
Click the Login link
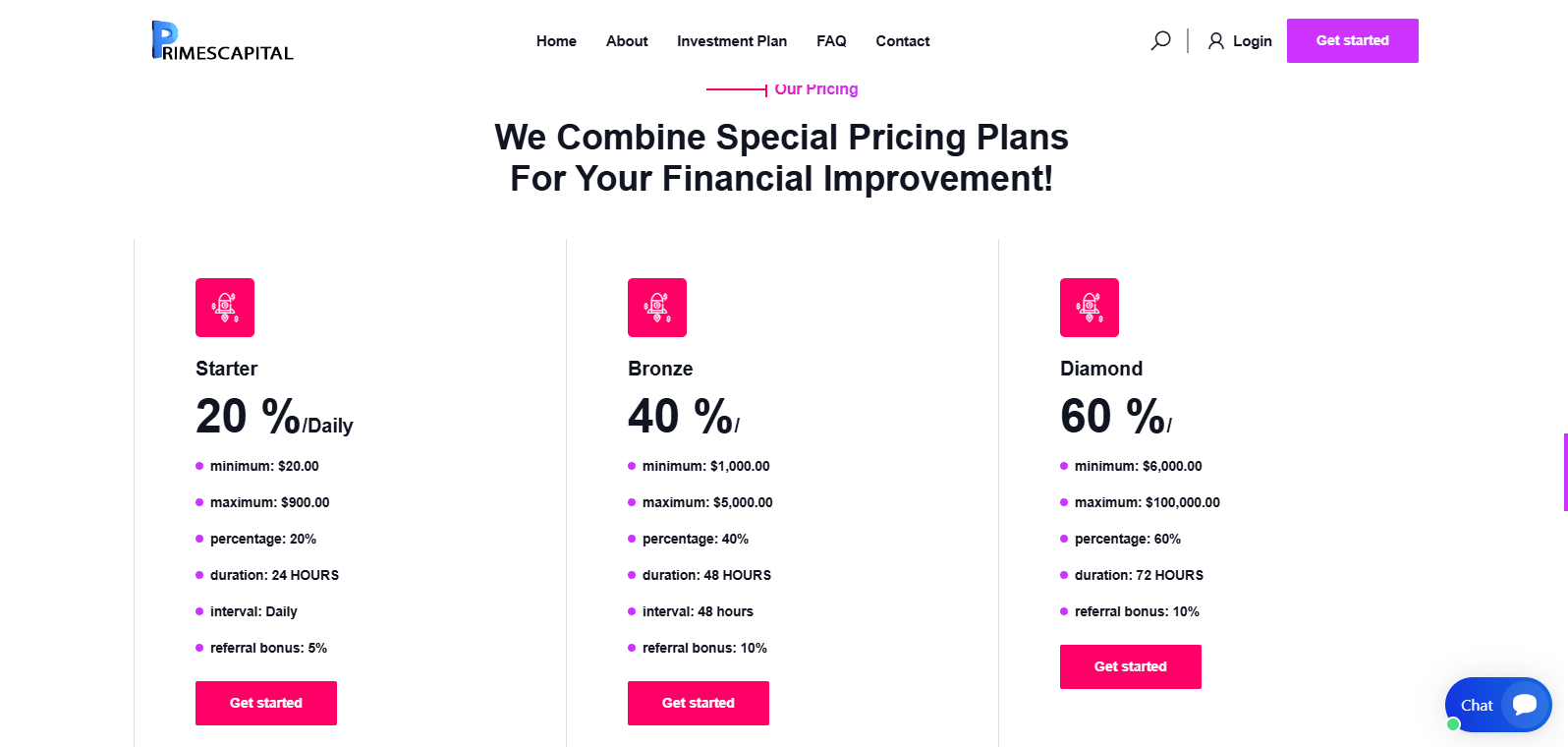[1253, 41]
